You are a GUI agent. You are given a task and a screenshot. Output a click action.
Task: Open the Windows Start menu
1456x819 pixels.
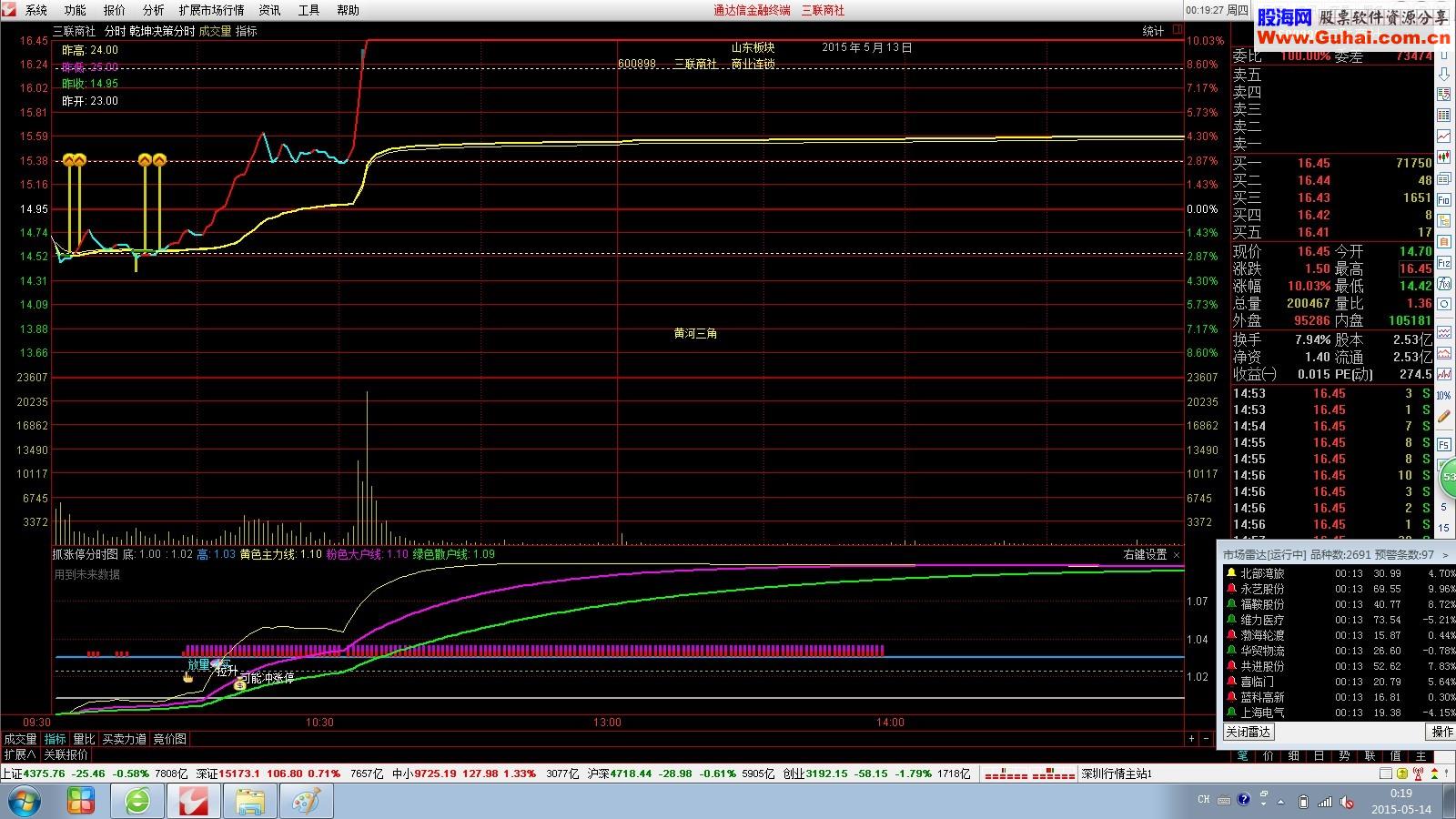pyautogui.click(x=25, y=802)
